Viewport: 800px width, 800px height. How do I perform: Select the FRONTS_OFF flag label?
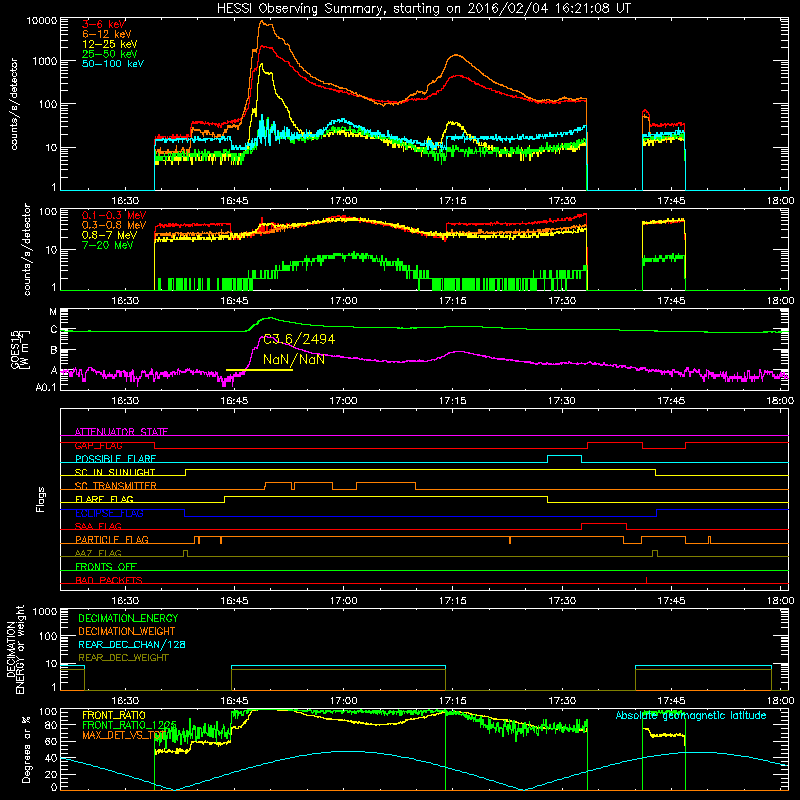click(106, 566)
